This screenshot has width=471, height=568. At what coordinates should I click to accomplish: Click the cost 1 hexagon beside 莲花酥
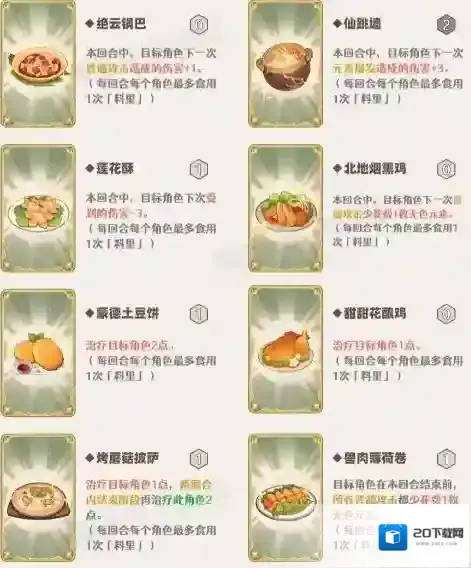[199, 169]
